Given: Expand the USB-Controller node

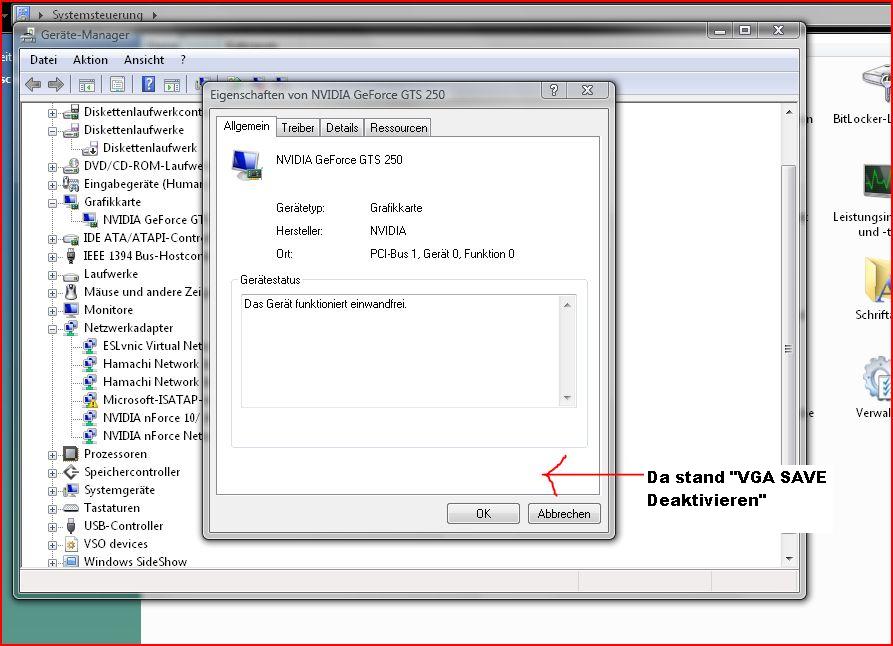Looking at the screenshot, I should [52, 527].
